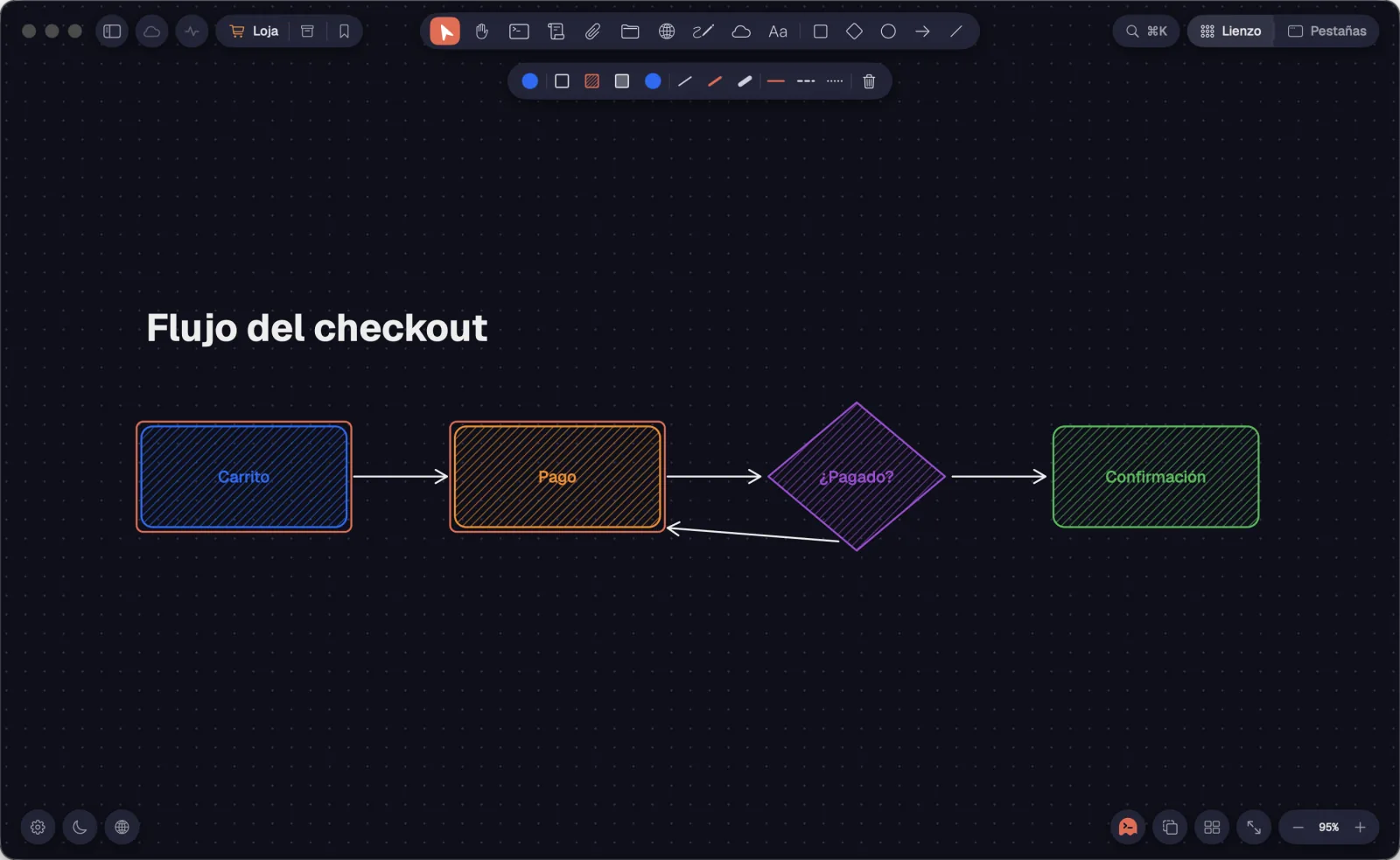Choose the hatched fill style

(x=592, y=81)
